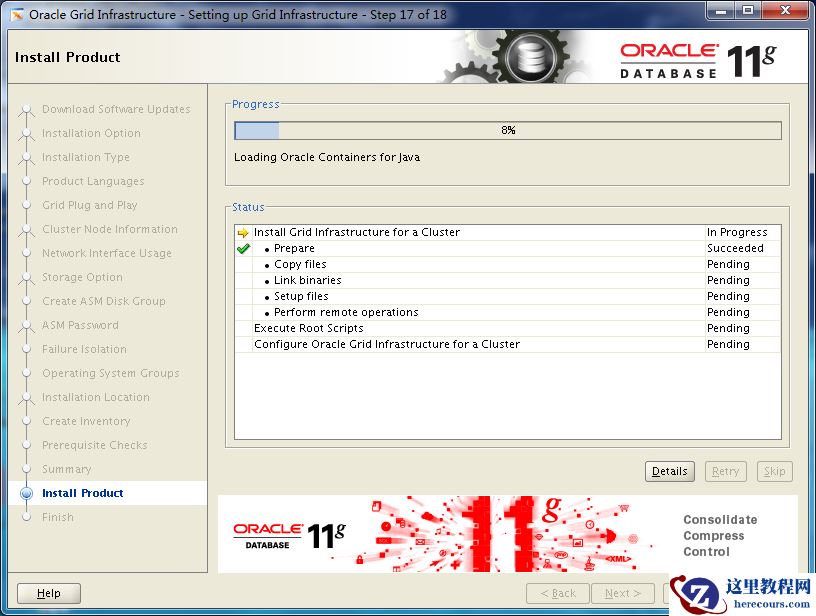This screenshot has height=616, width=816.
Task: Click the Execute Root Scripts row
Action: 508,328
